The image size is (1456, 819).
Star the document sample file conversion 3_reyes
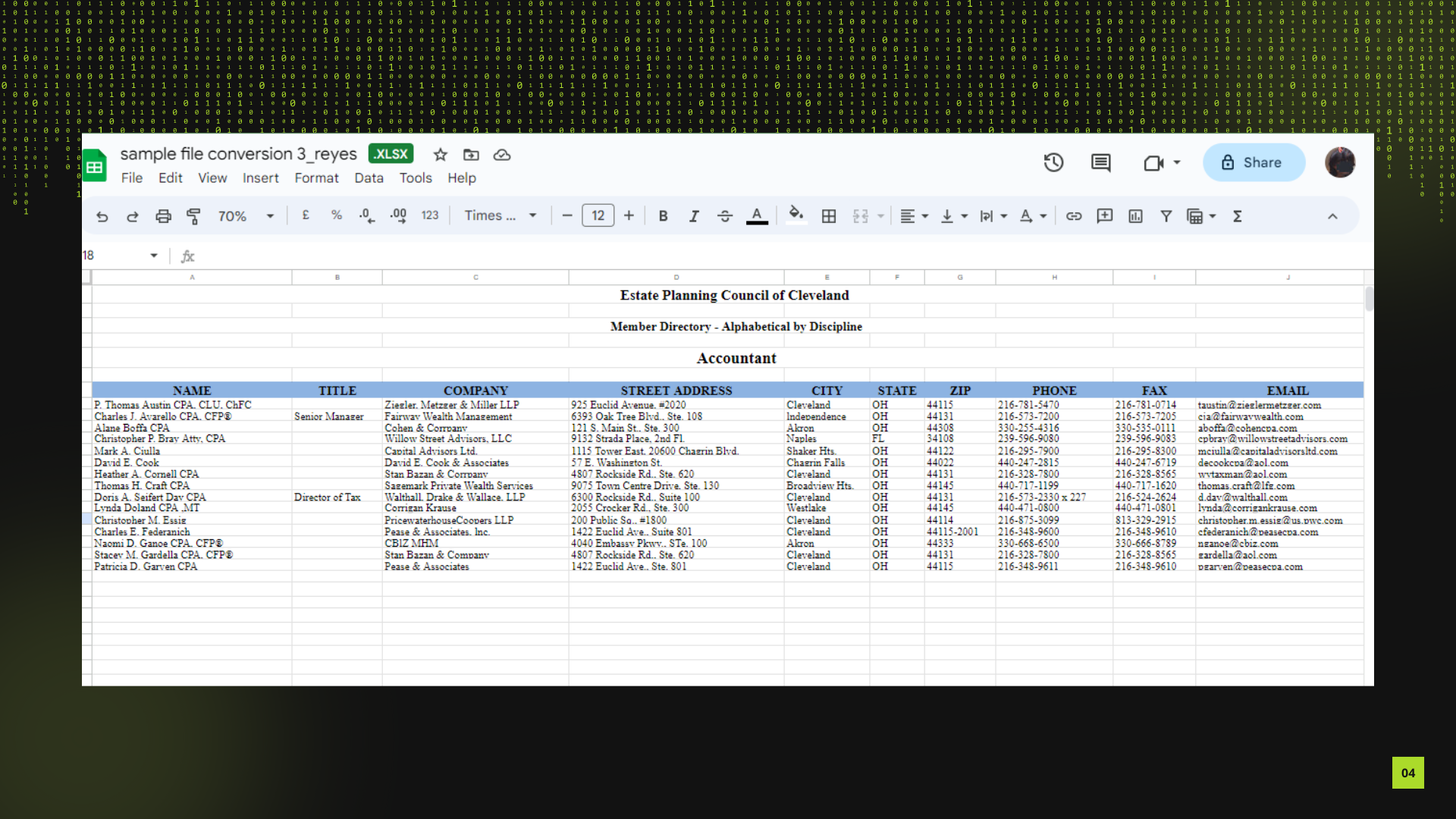coord(441,155)
